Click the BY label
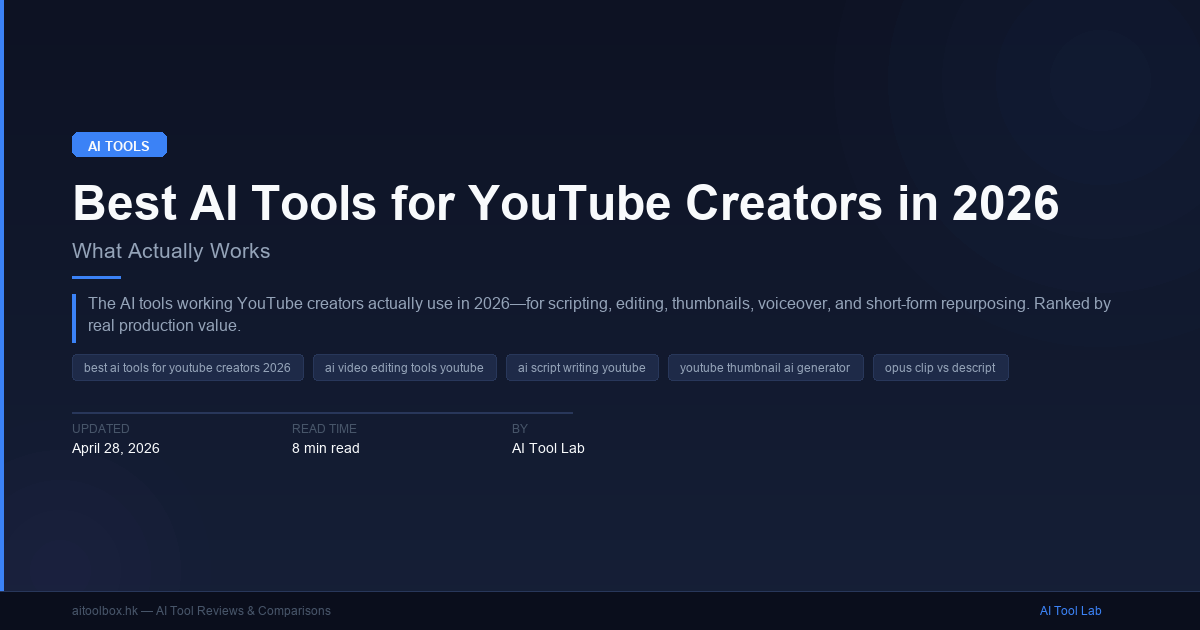1200x630 pixels. 520,429
